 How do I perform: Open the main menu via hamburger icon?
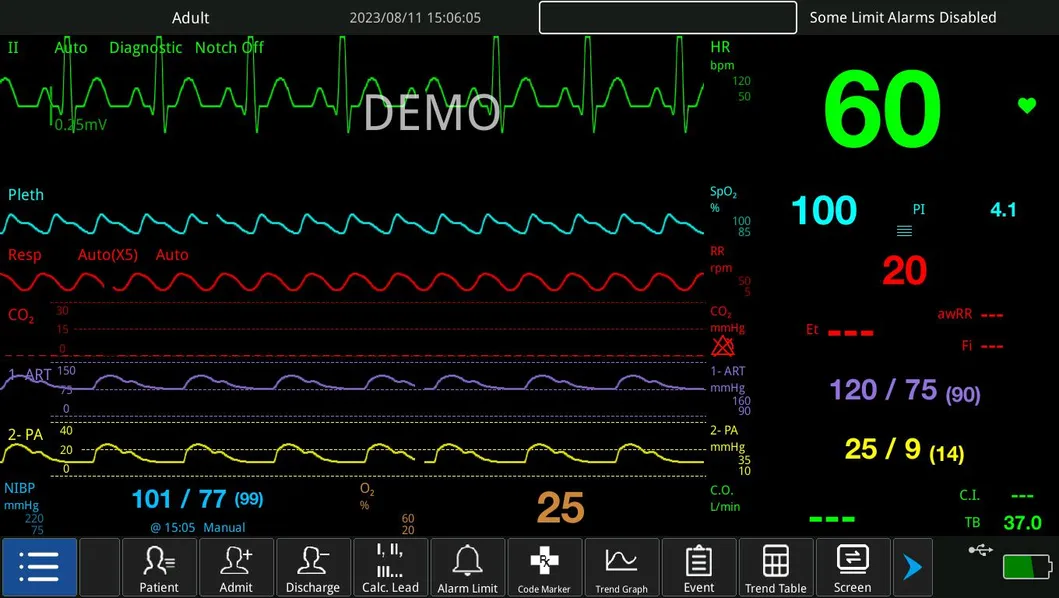[39, 567]
